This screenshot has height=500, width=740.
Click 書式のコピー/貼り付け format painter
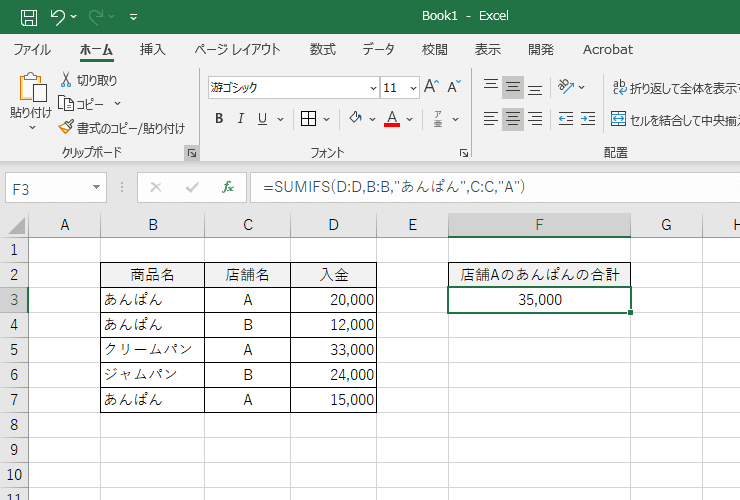click(x=122, y=128)
